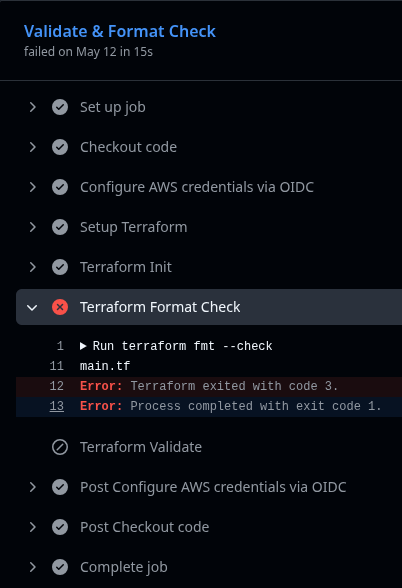Expand the Configure AWS credentials via OIDC step

pos(33,187)
